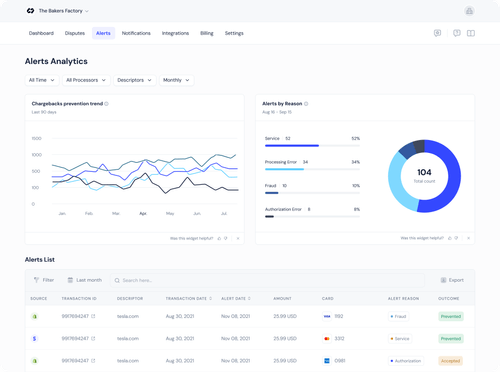The width and height of the screenshot is (500, 372).
Task: Click the Fraud alert reason tag
Action: (x=398, y=316)
